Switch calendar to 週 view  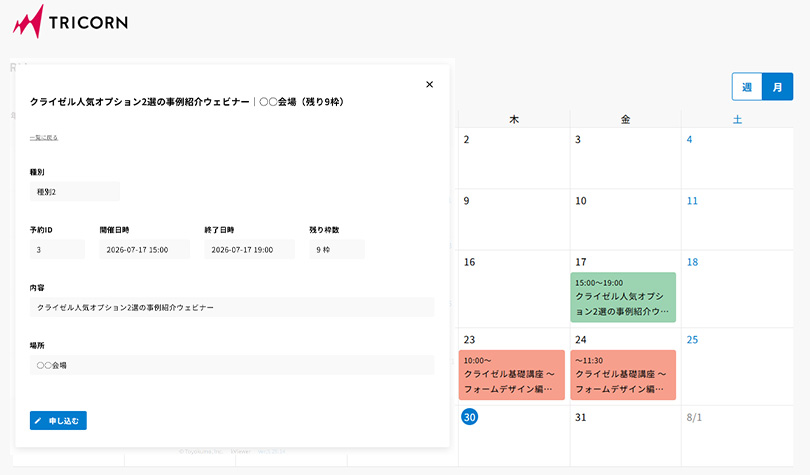coord(747,87)
